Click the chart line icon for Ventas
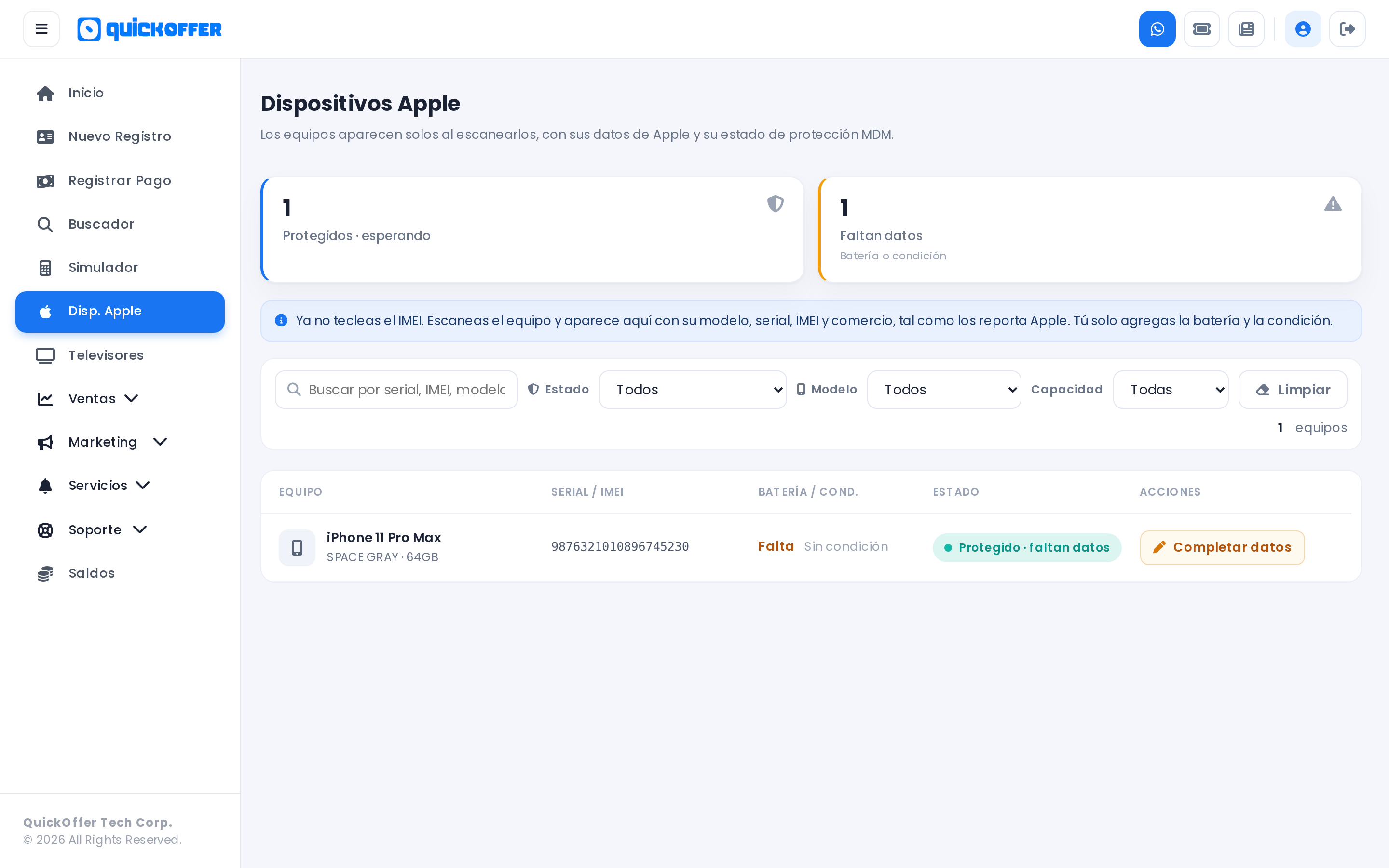Screen dimensions: 1389x868 pos(45,399)
